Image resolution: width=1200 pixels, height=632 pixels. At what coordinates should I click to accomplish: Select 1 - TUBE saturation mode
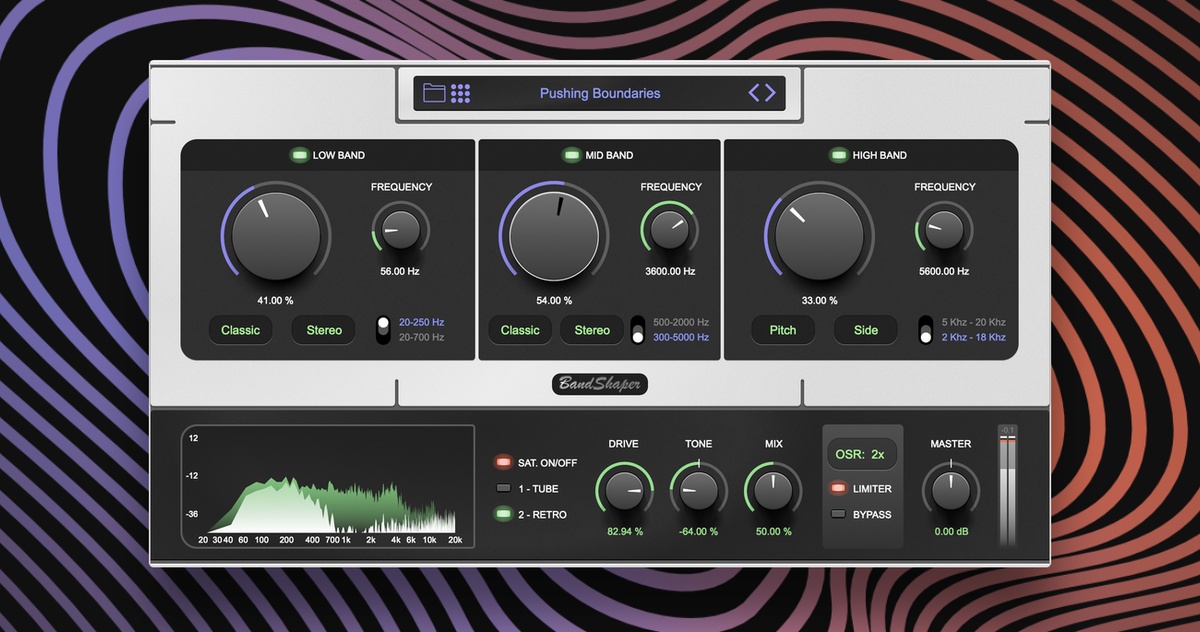(503, 489)
